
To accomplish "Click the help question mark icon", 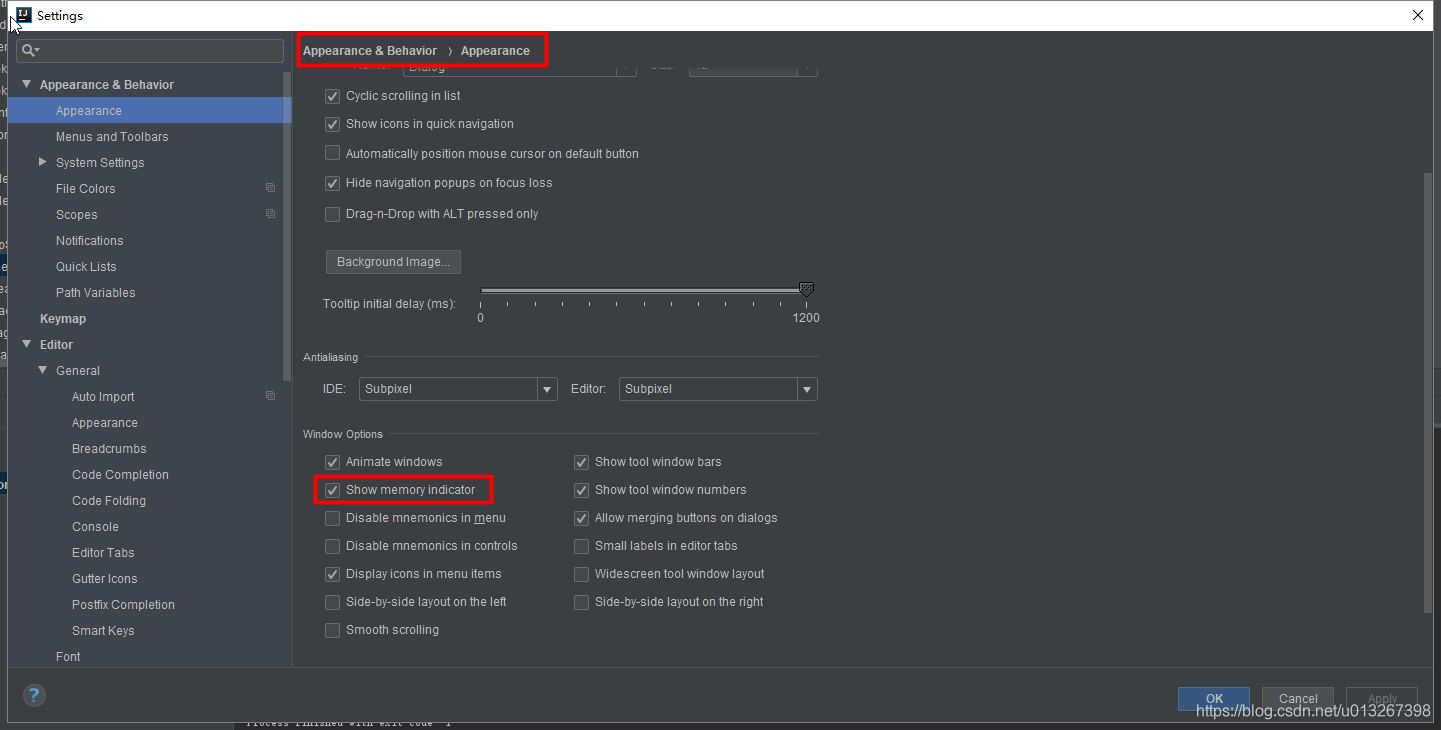I will click(34, 695).
